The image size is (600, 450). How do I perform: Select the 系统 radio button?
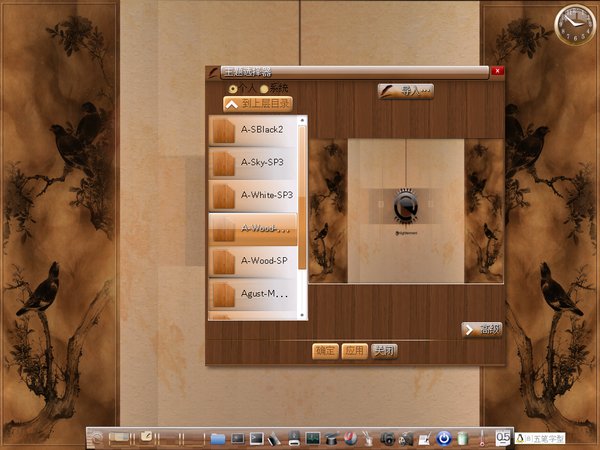point(264,88)
